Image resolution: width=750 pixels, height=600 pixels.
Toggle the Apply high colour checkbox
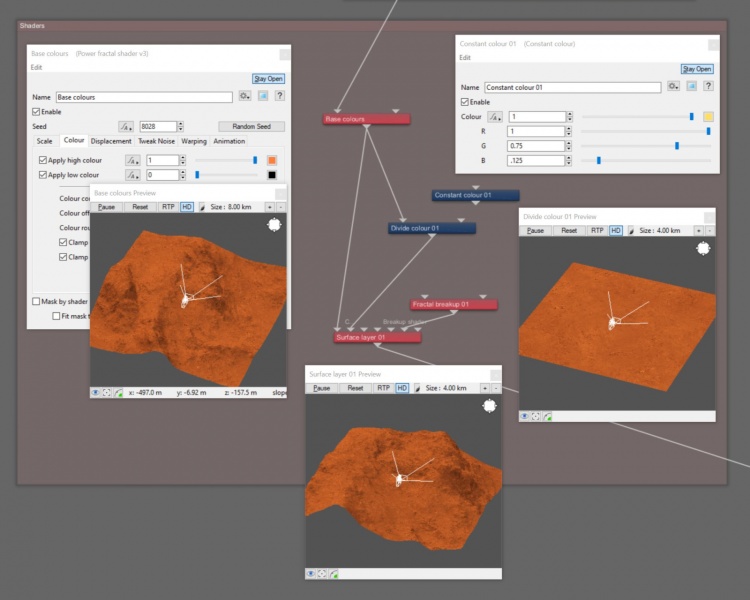(x=43, y=160)
